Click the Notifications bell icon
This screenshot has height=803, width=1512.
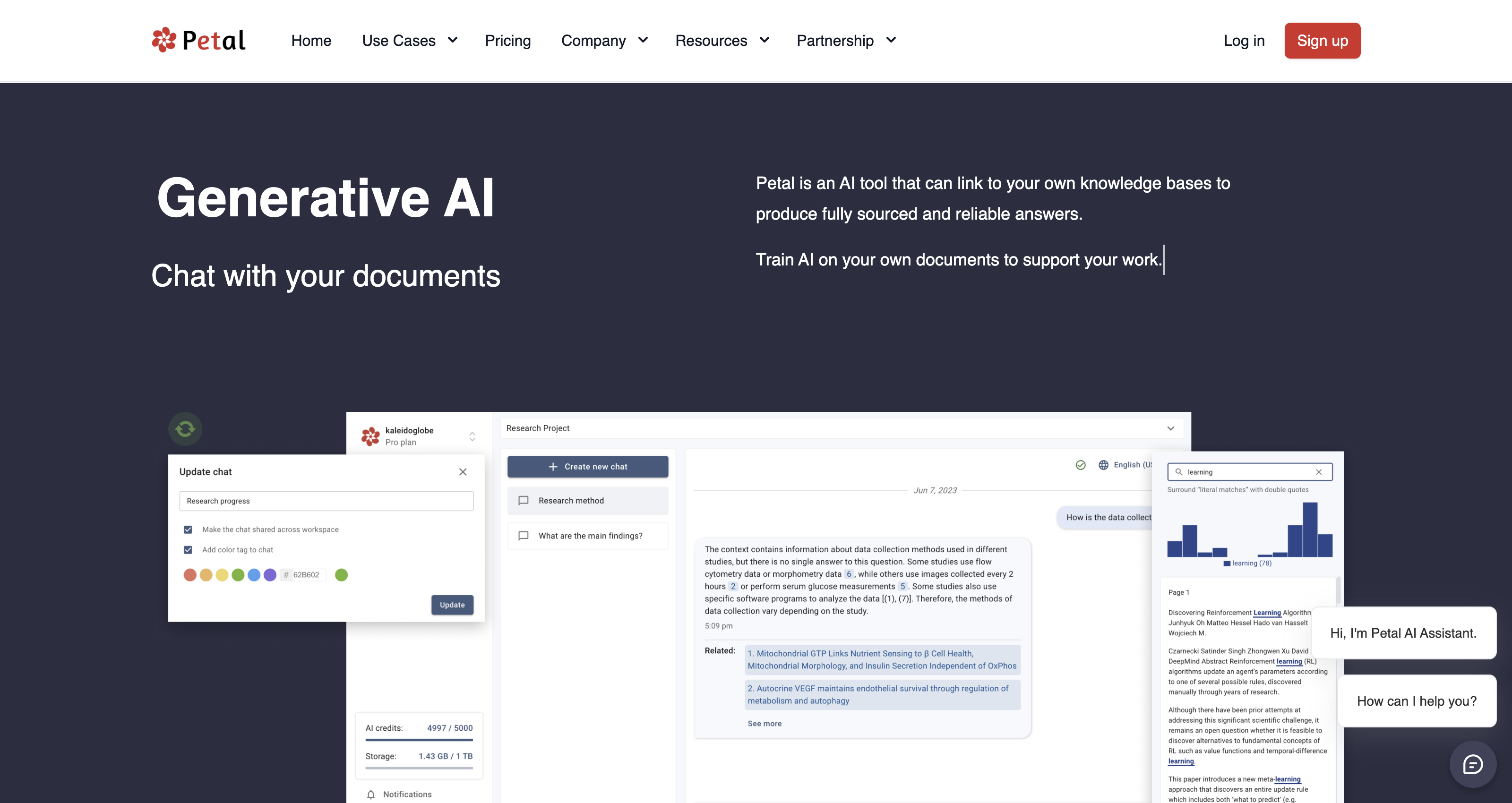pos(371,795)
